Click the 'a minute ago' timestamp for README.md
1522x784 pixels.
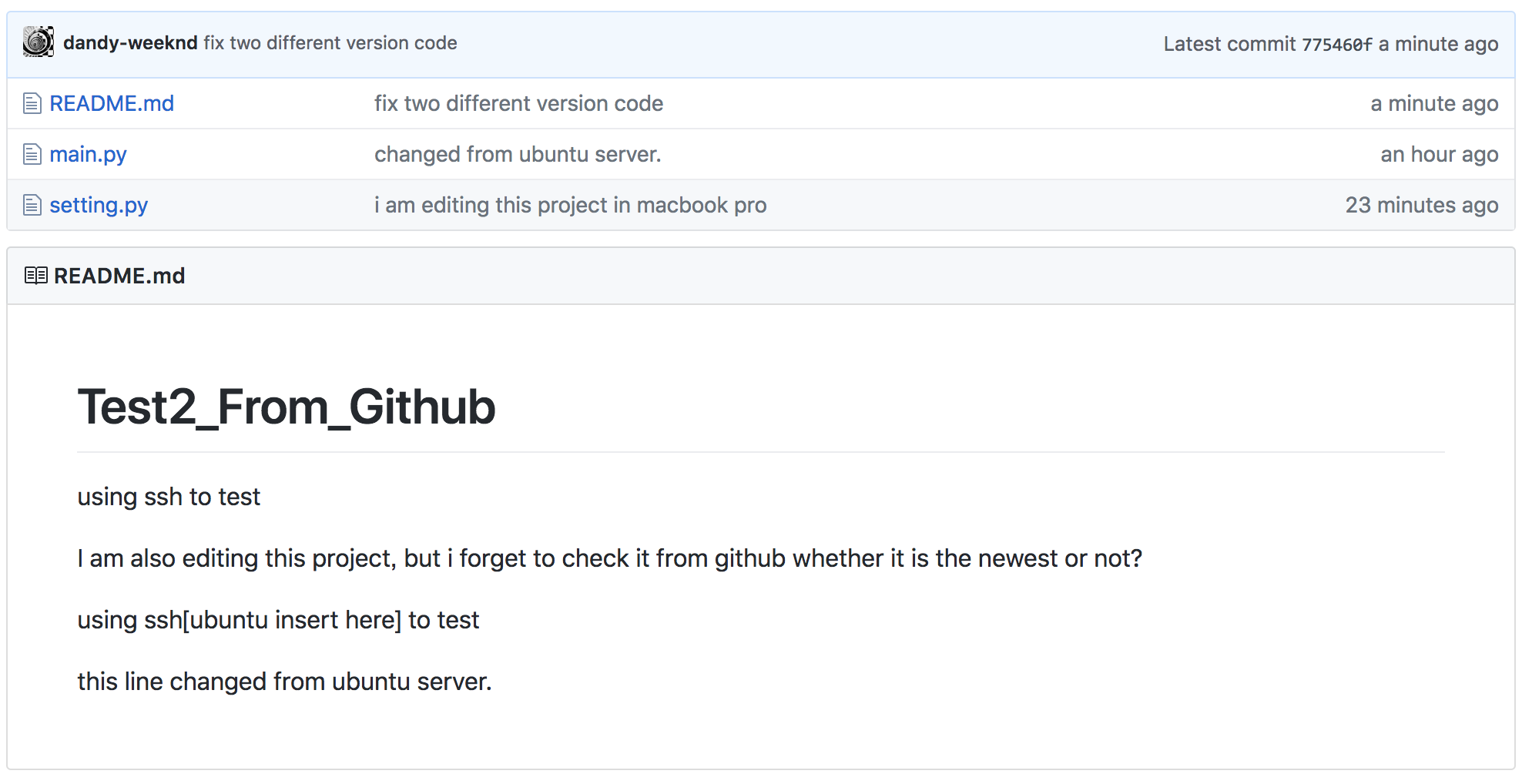[x=1434, y=103]
